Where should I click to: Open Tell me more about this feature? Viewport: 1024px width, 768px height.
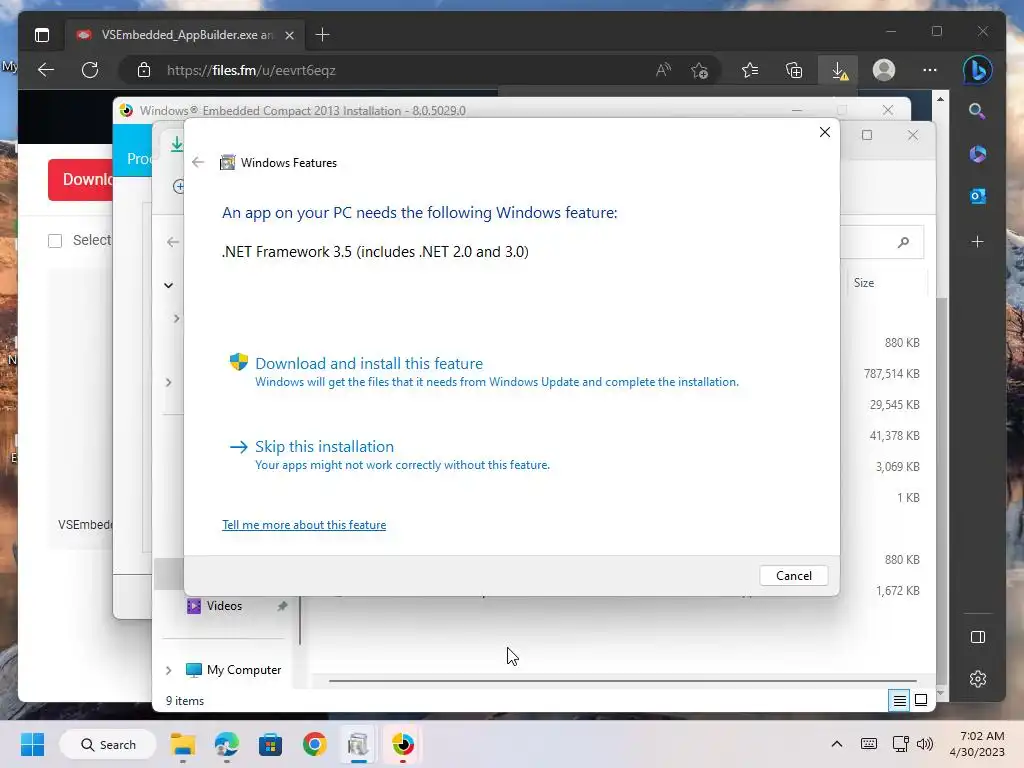[304, 525]
